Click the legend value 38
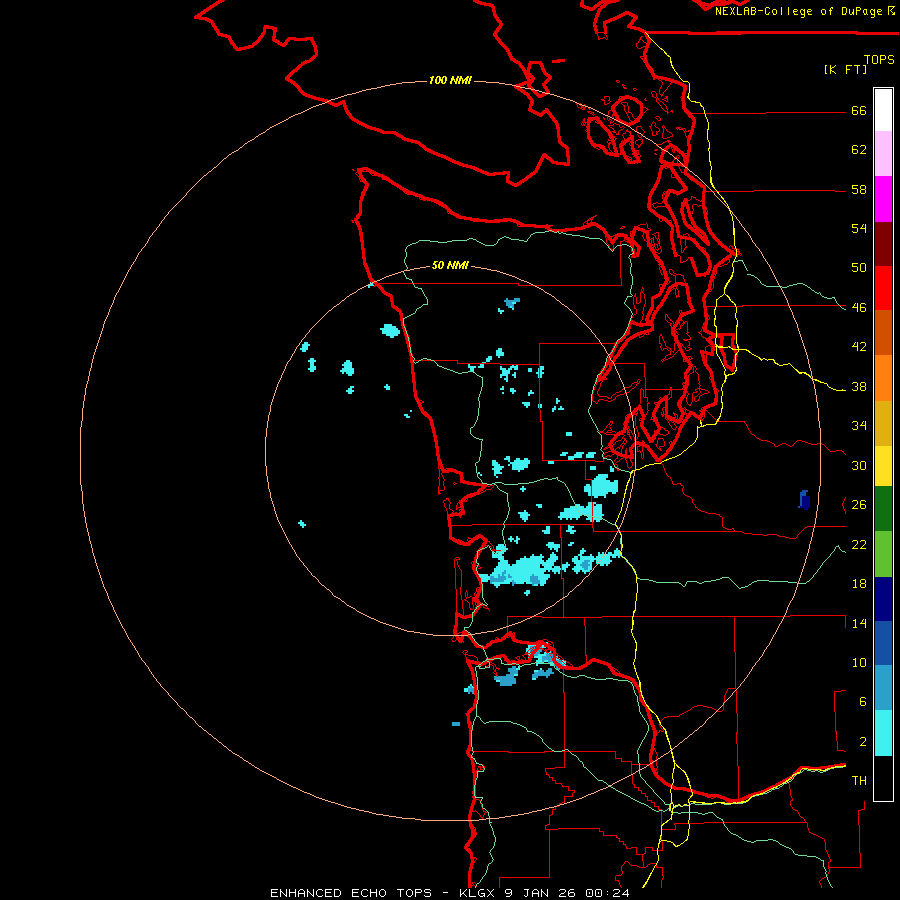This screenshot has height=900, width=900. 859,386
